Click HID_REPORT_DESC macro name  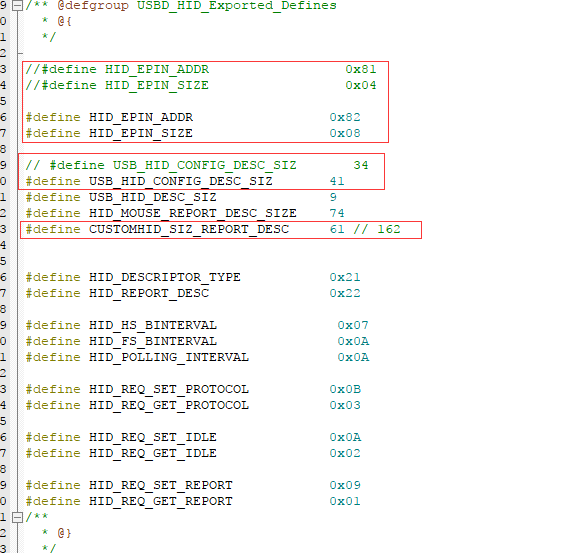coord(149,293)
